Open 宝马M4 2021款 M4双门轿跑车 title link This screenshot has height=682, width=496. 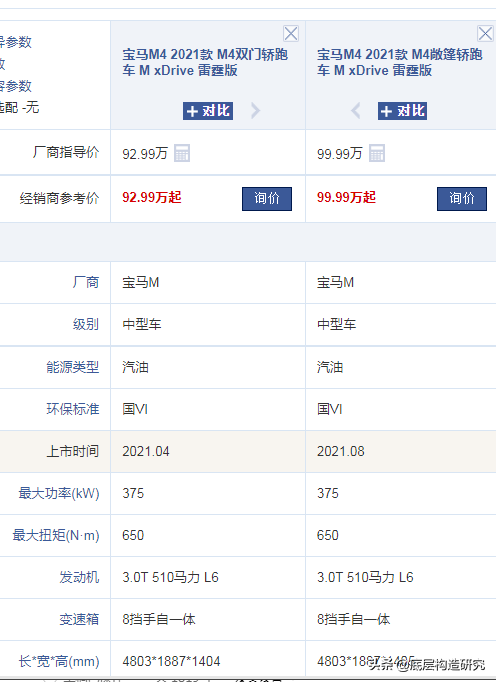205,62
